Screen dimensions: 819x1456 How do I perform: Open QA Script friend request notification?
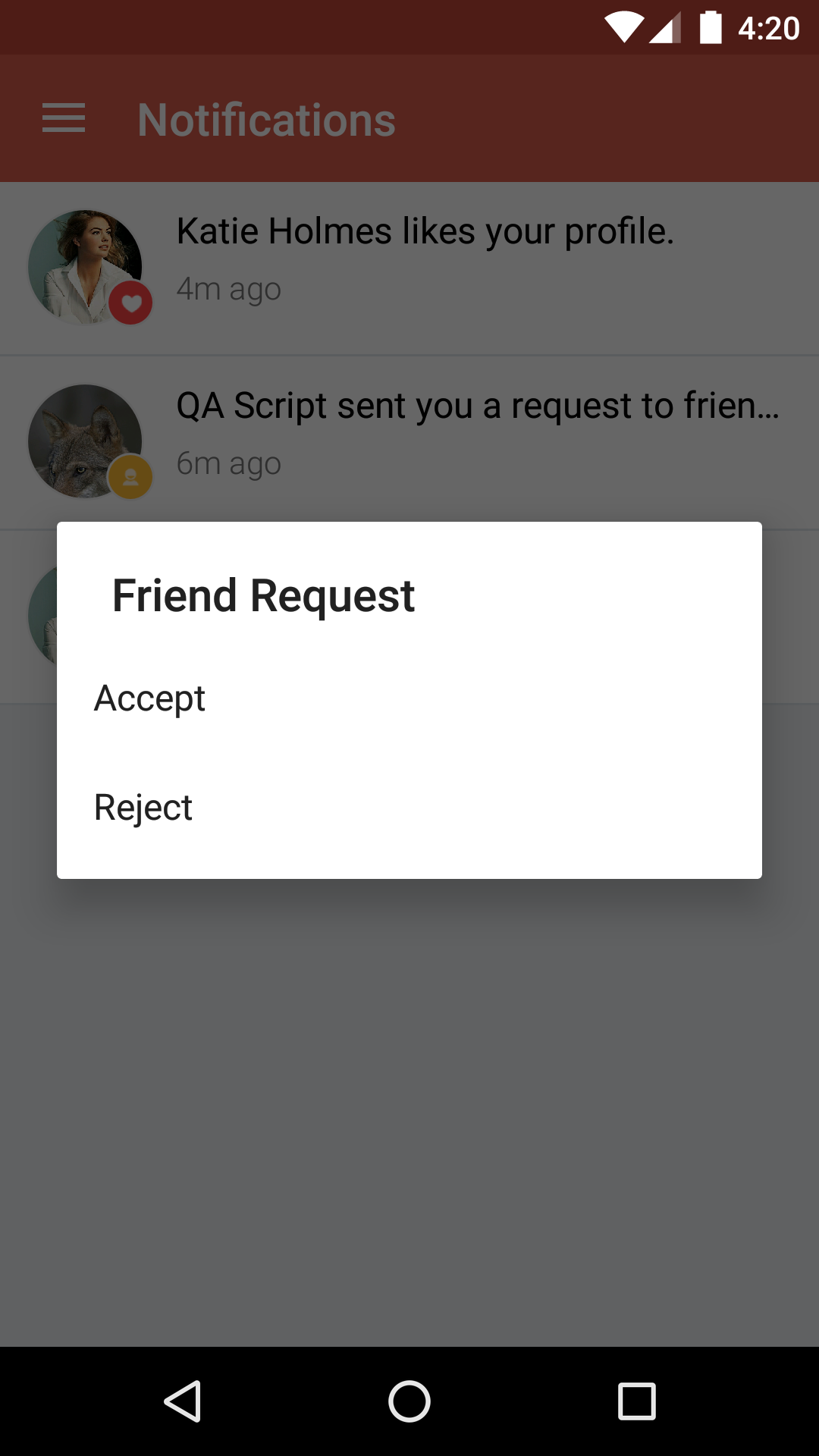pyautogui.click(x=409, y=443)
